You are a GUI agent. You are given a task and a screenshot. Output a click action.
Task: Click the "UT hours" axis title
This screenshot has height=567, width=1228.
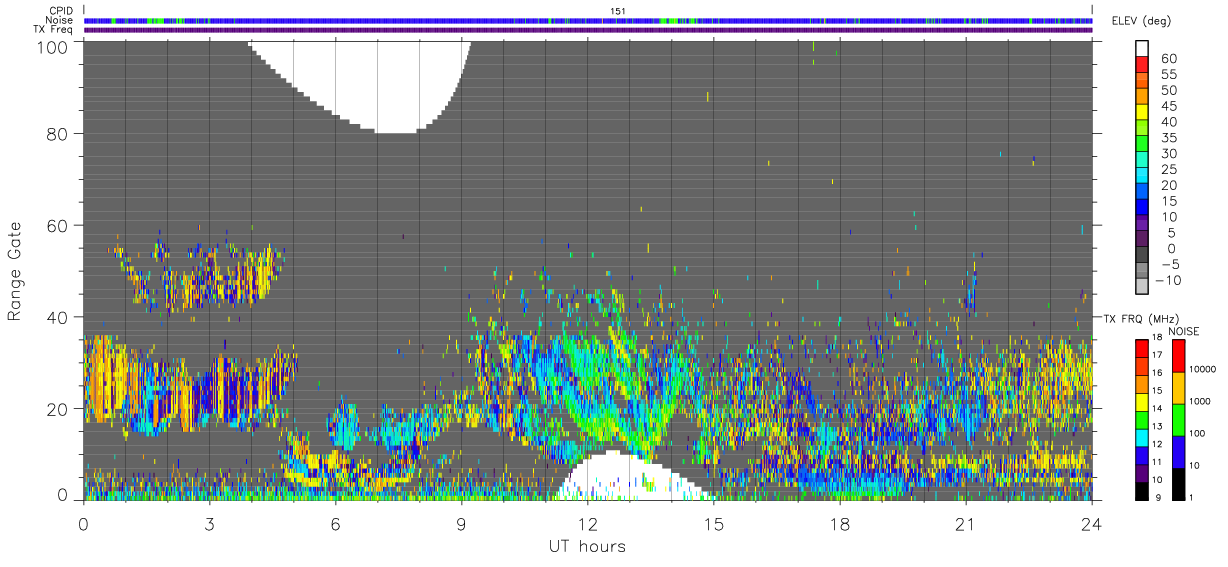coord(587,546)
